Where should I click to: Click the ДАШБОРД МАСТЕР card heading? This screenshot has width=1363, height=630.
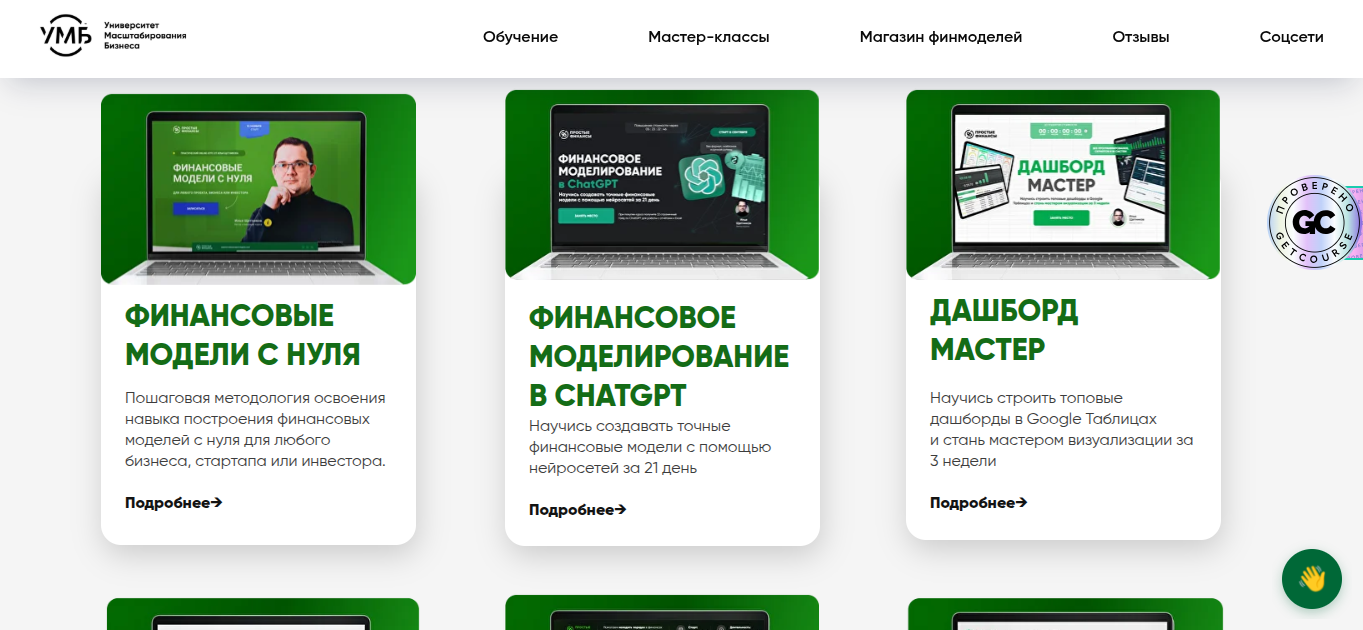(1004, 330)
